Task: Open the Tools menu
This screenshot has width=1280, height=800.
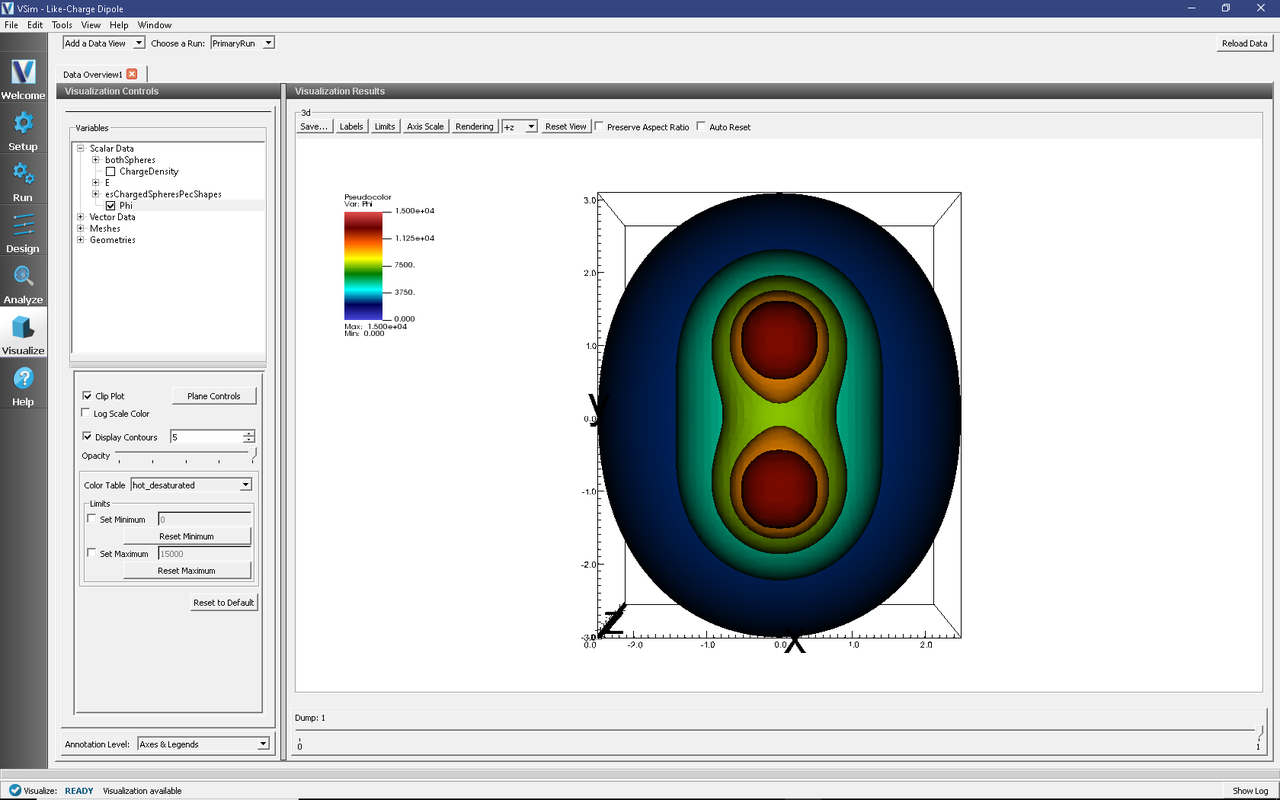Action: tap(62, 25)
